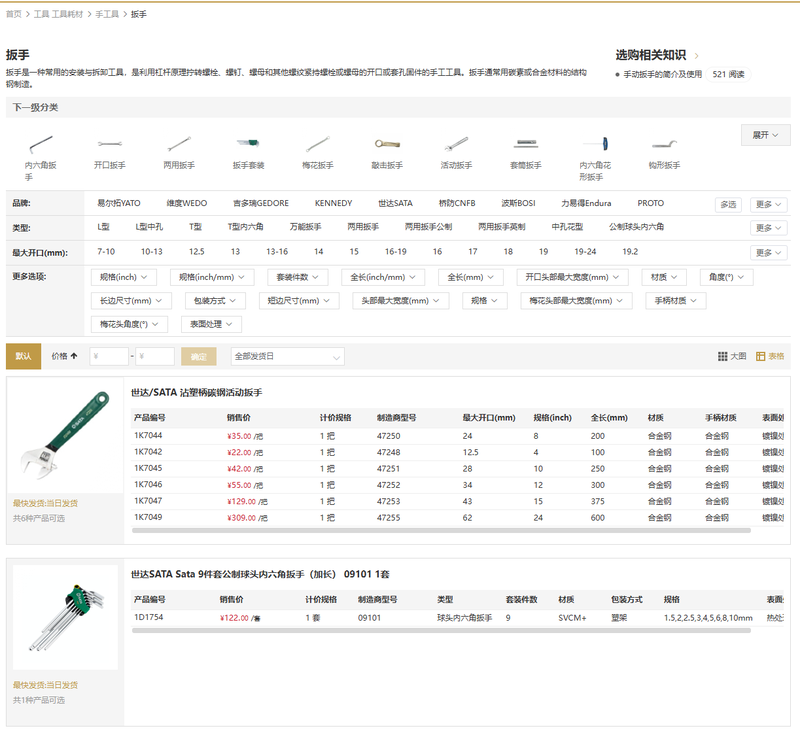Open the 活动扳手 category icon
The height and width of the screenshot is (739, 800).
click(457, 144)
